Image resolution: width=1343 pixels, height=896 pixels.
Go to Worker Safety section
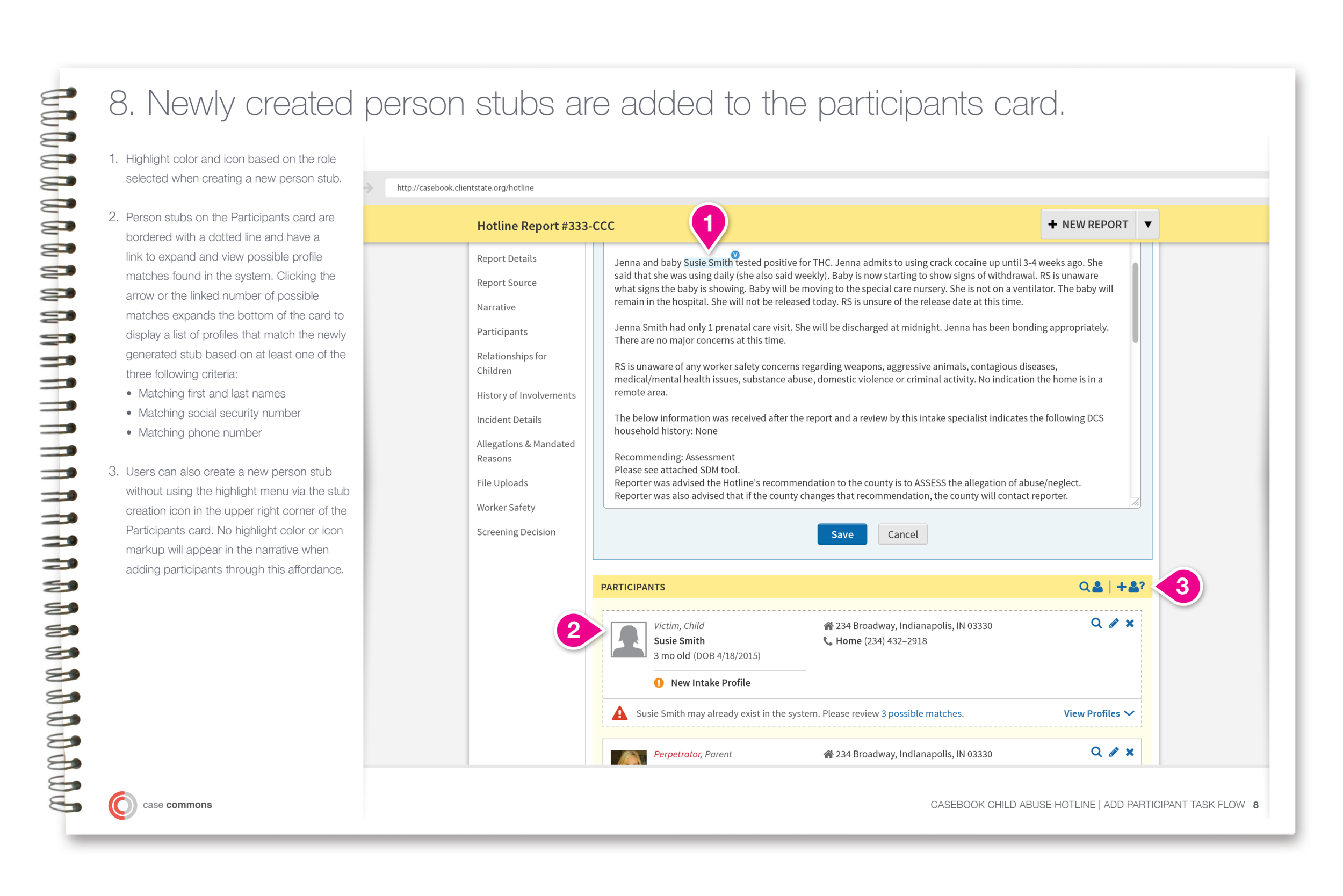pos(506,508)
